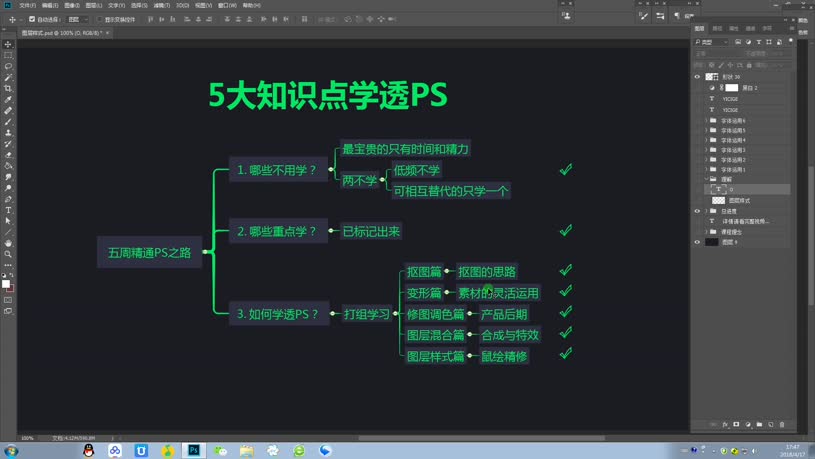815x459 pixels.
Task: Open layer filter type dropdown
Action: [x=712, y=42]
